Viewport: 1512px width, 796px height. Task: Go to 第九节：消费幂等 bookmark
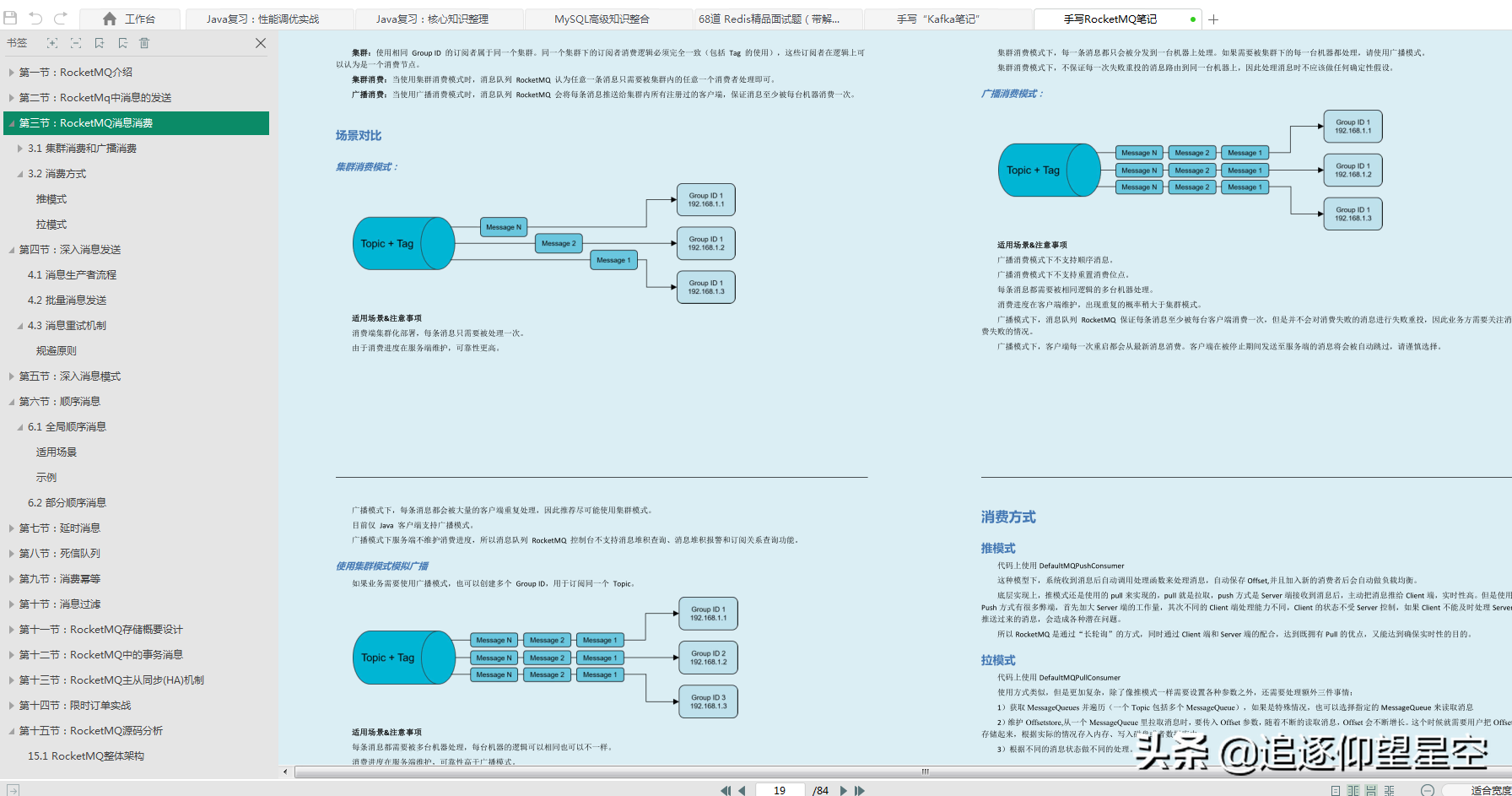pos(60,579)
